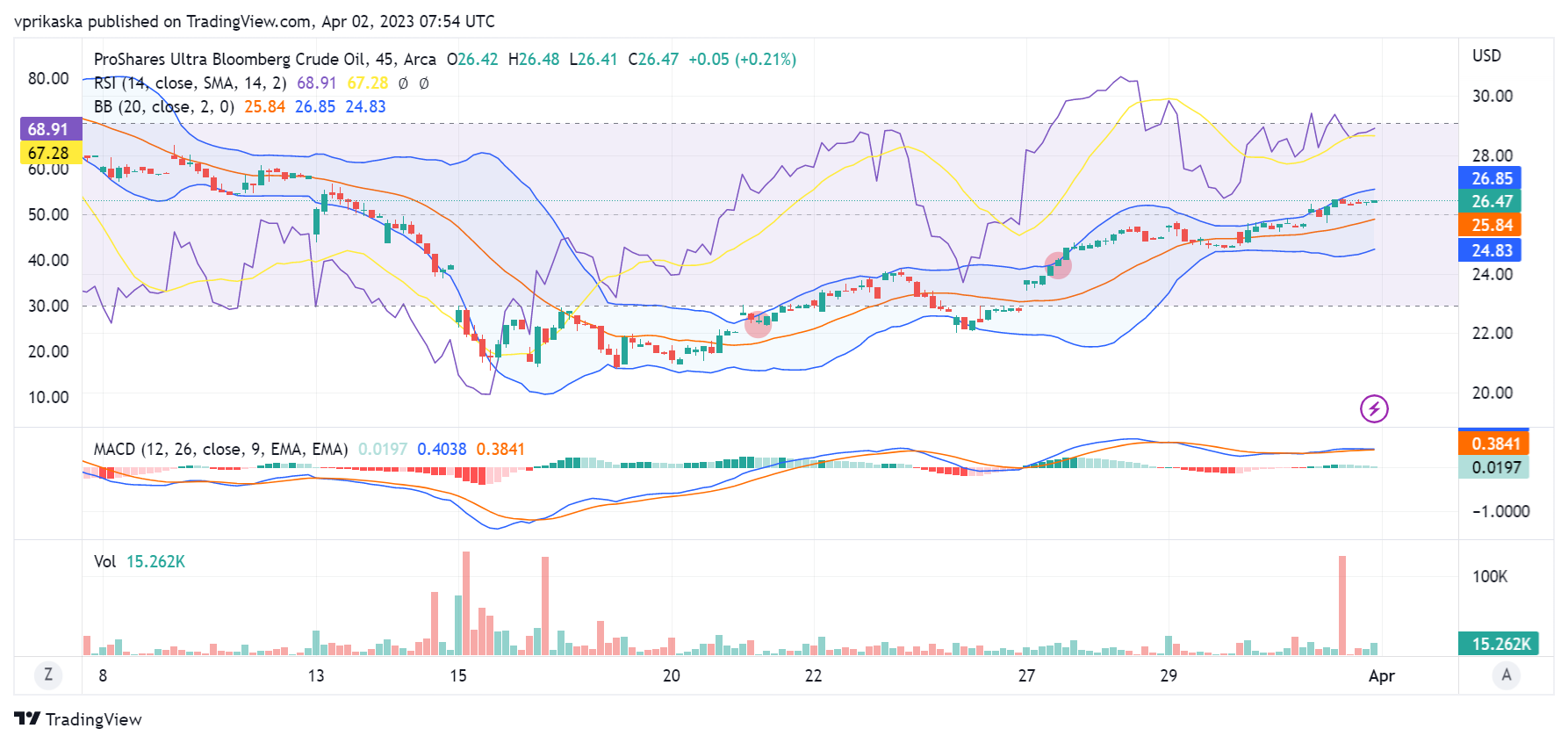Click the Apr label on time axis
Screen dimensions: 1568x743
pyautogui.click(x=1382, y=675)
